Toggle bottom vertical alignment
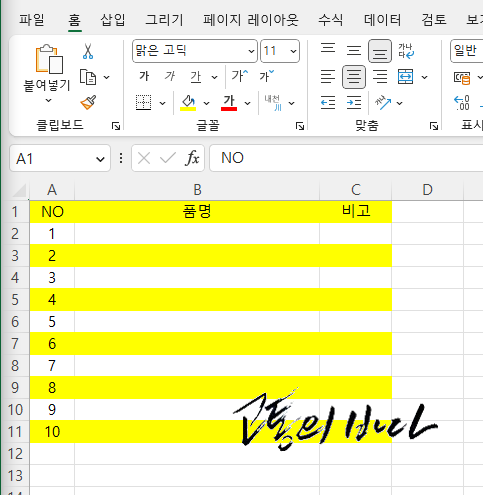483x495 pixels. [380, 51]
